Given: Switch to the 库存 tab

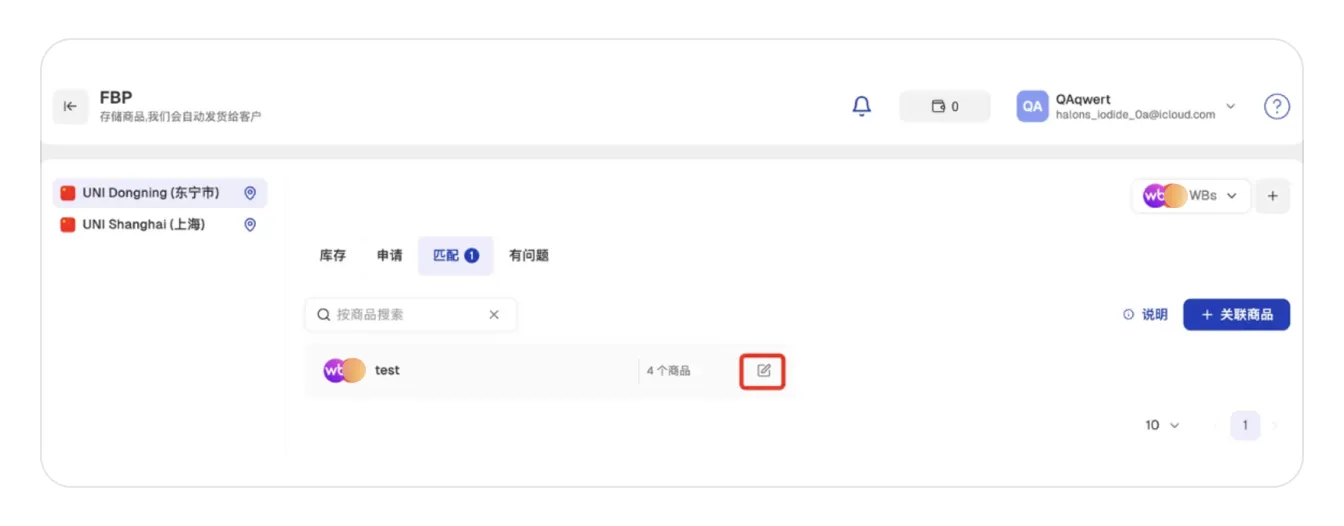Looking at the screenshot, I should (x=333, y=256).
